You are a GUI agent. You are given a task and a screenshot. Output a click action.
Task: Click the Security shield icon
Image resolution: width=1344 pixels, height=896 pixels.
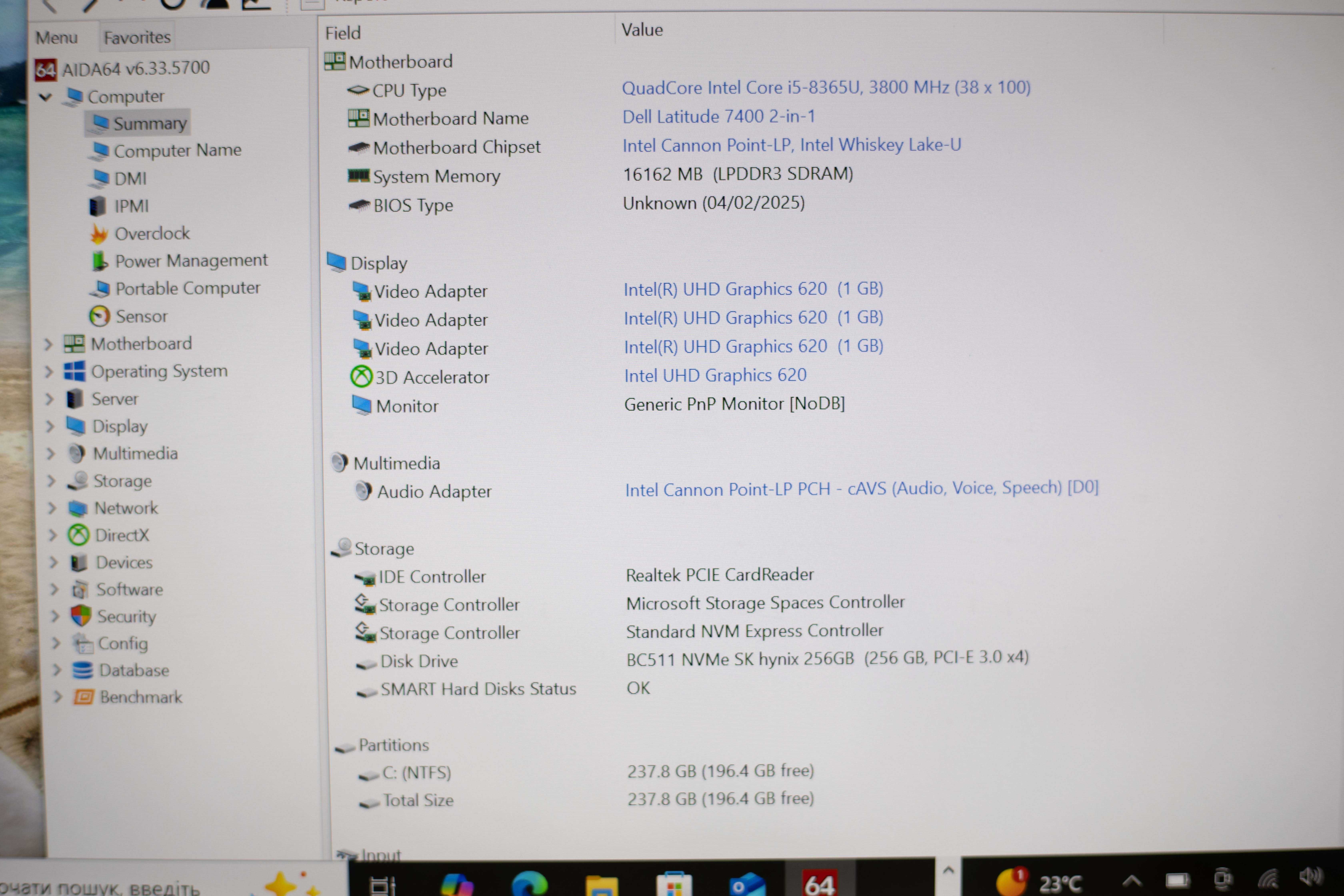click(81, 616)
